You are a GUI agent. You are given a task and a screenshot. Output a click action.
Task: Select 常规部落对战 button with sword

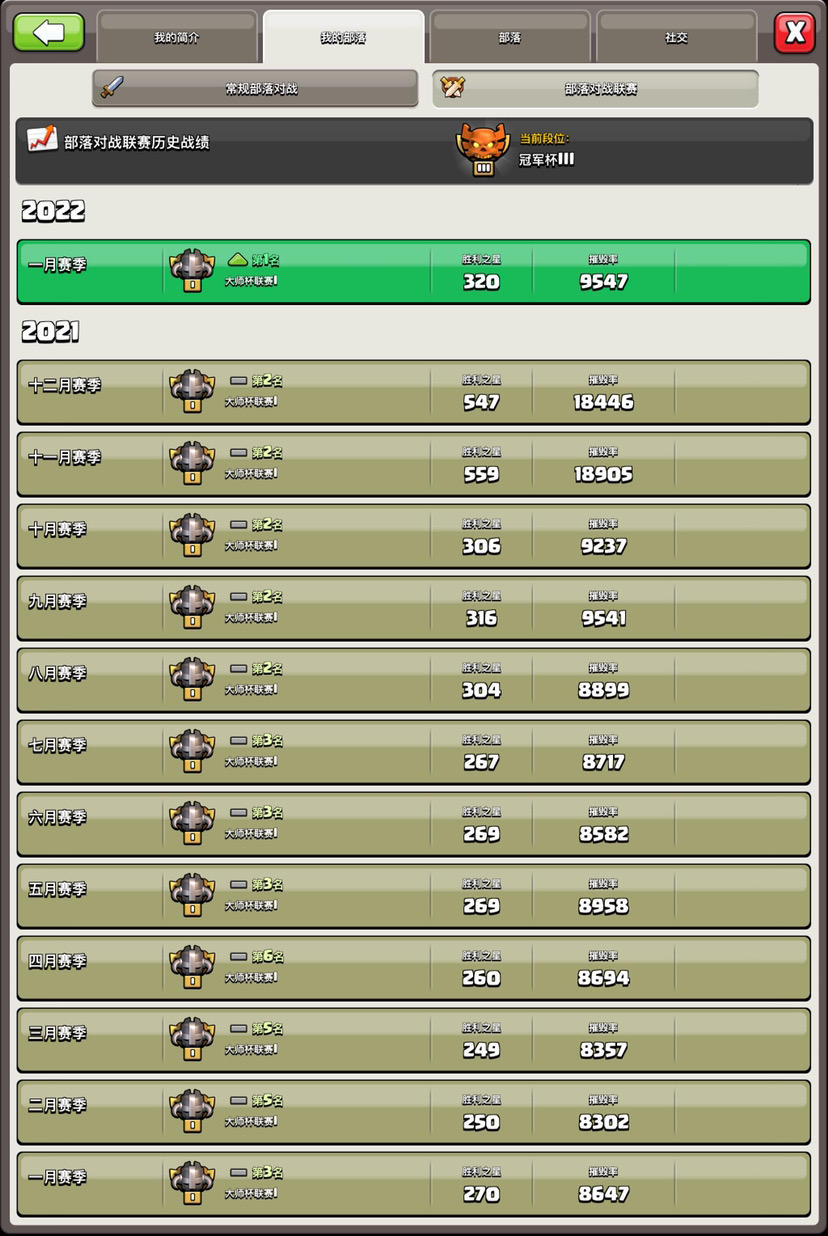(x=255, y=88)
